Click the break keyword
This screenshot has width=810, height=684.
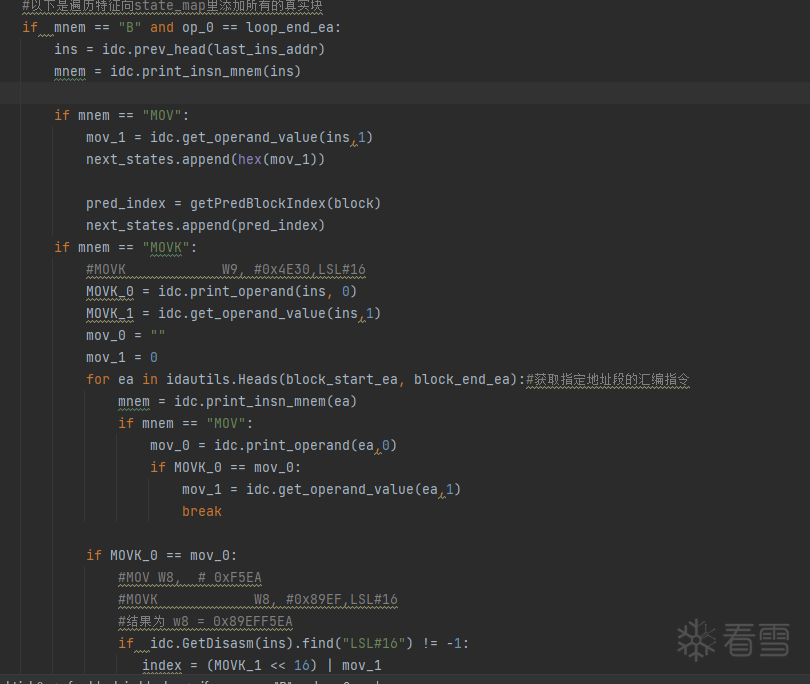[x=202, y=511]
